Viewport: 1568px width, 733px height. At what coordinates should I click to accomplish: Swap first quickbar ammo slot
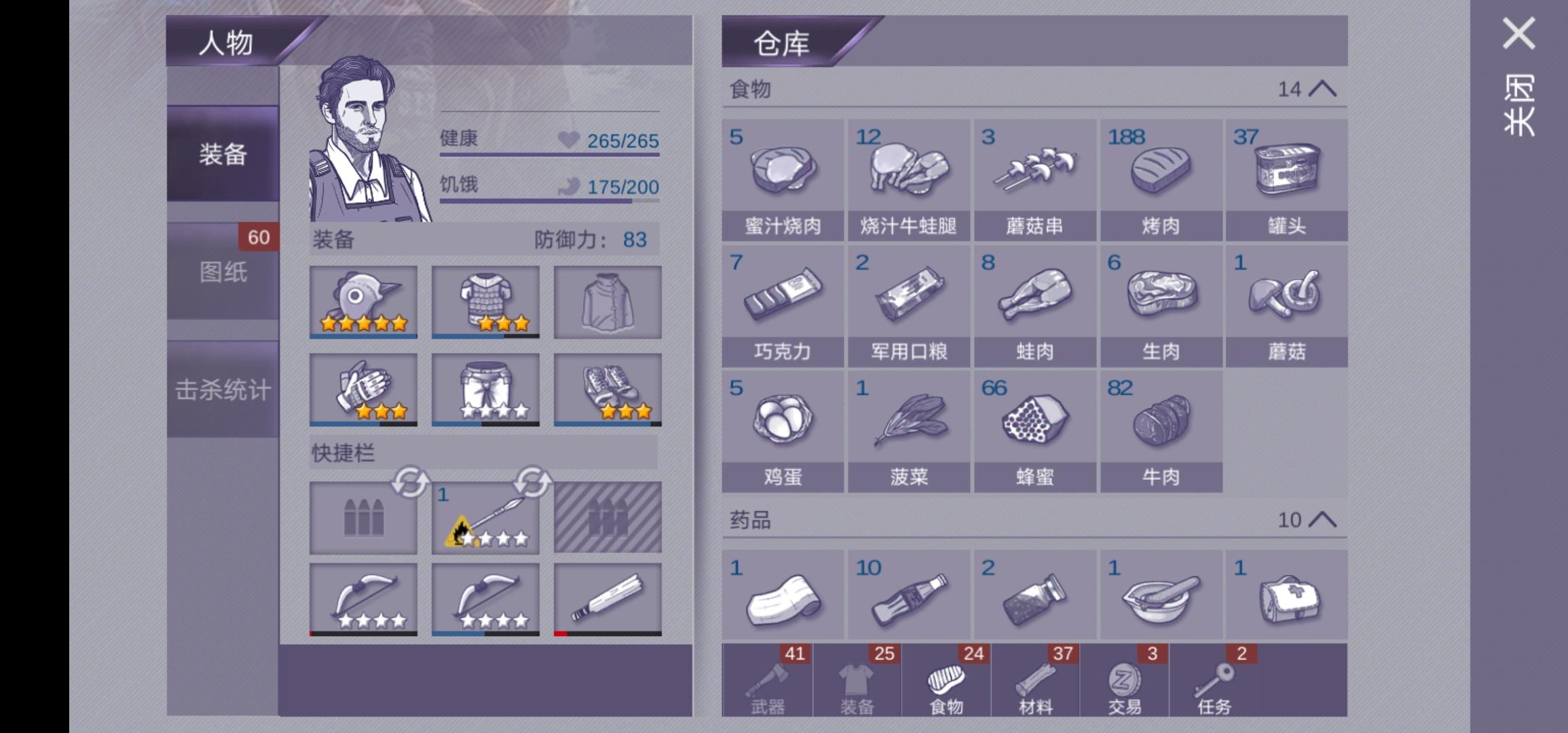410,483
